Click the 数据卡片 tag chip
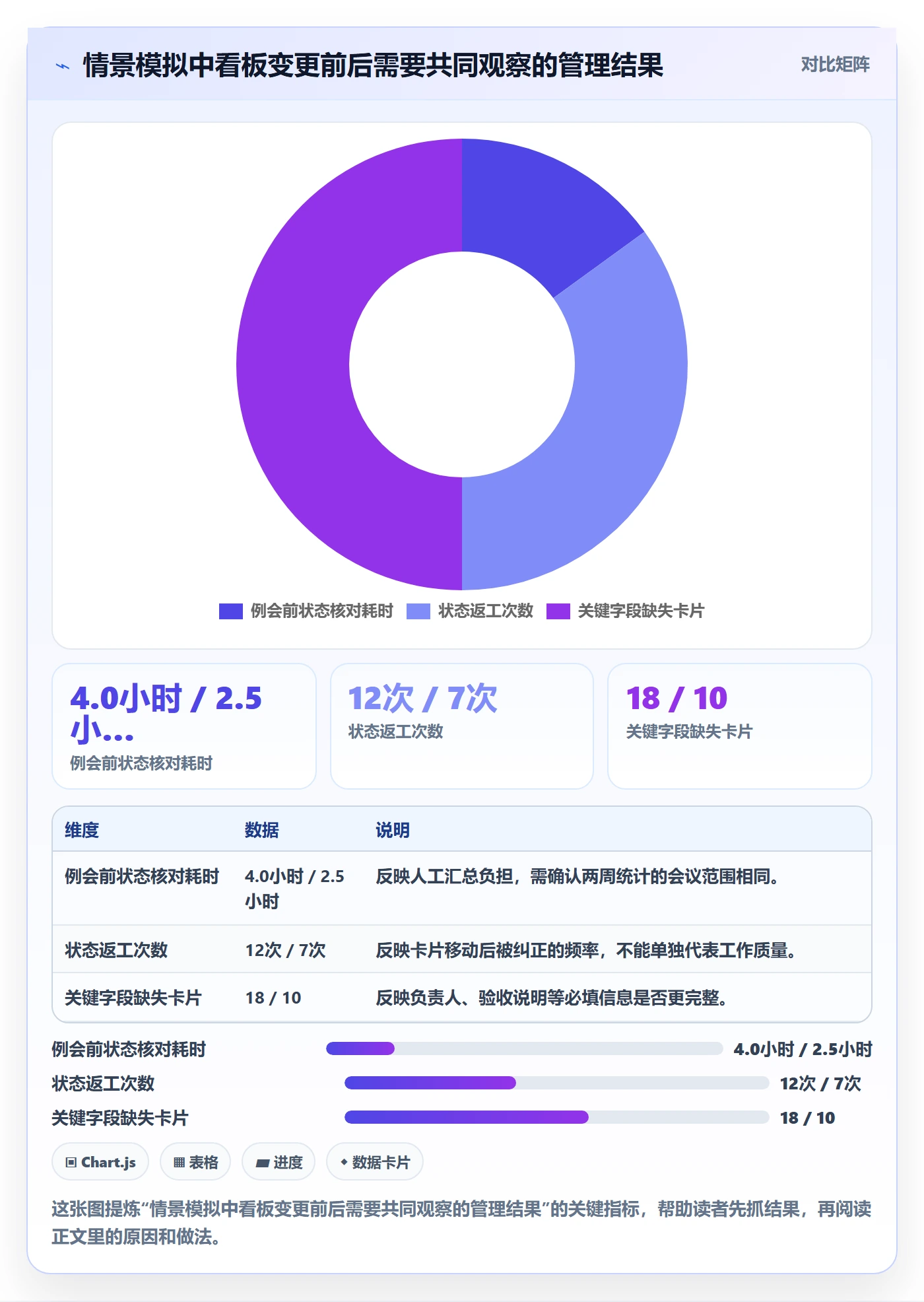 (x=375, y=1162)
